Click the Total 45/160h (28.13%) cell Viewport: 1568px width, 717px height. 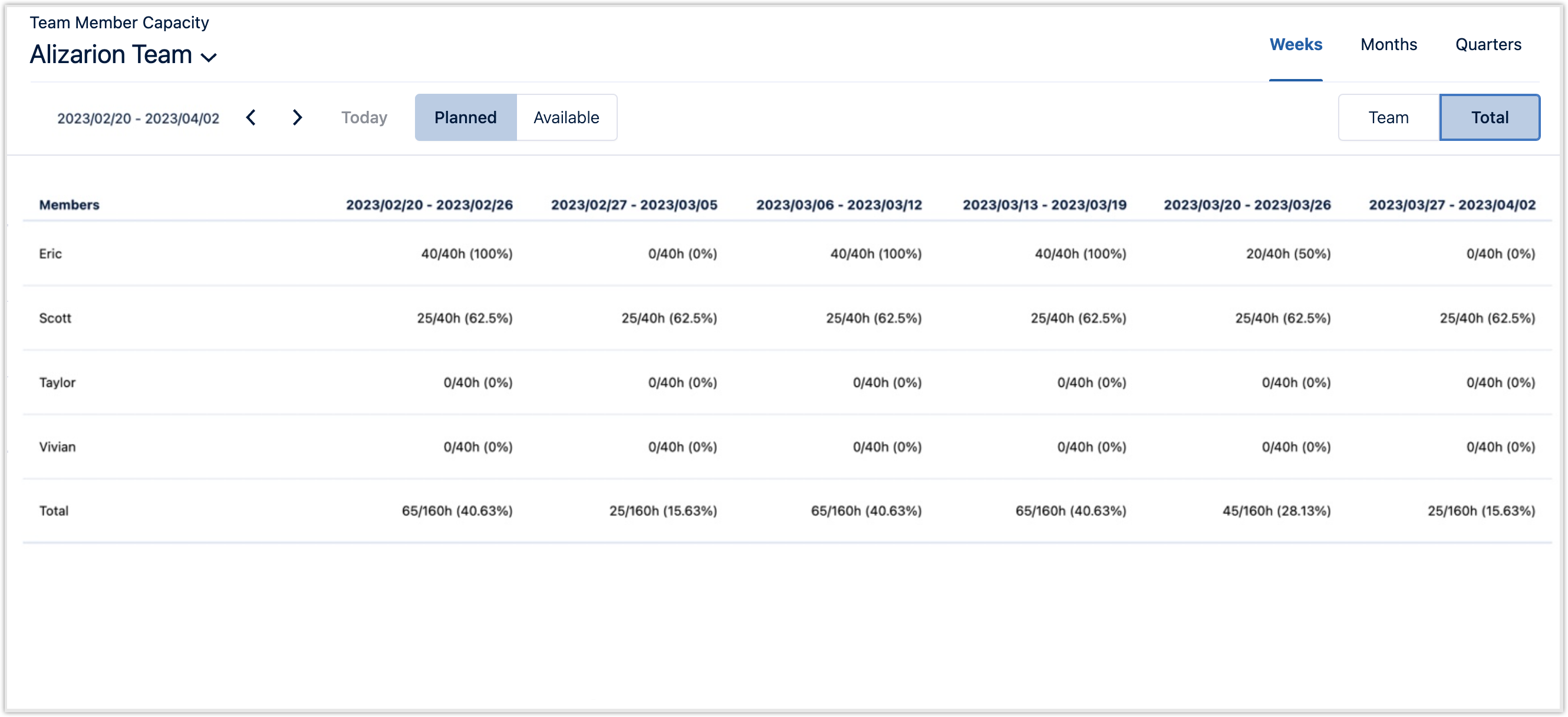click(1276, 511)
